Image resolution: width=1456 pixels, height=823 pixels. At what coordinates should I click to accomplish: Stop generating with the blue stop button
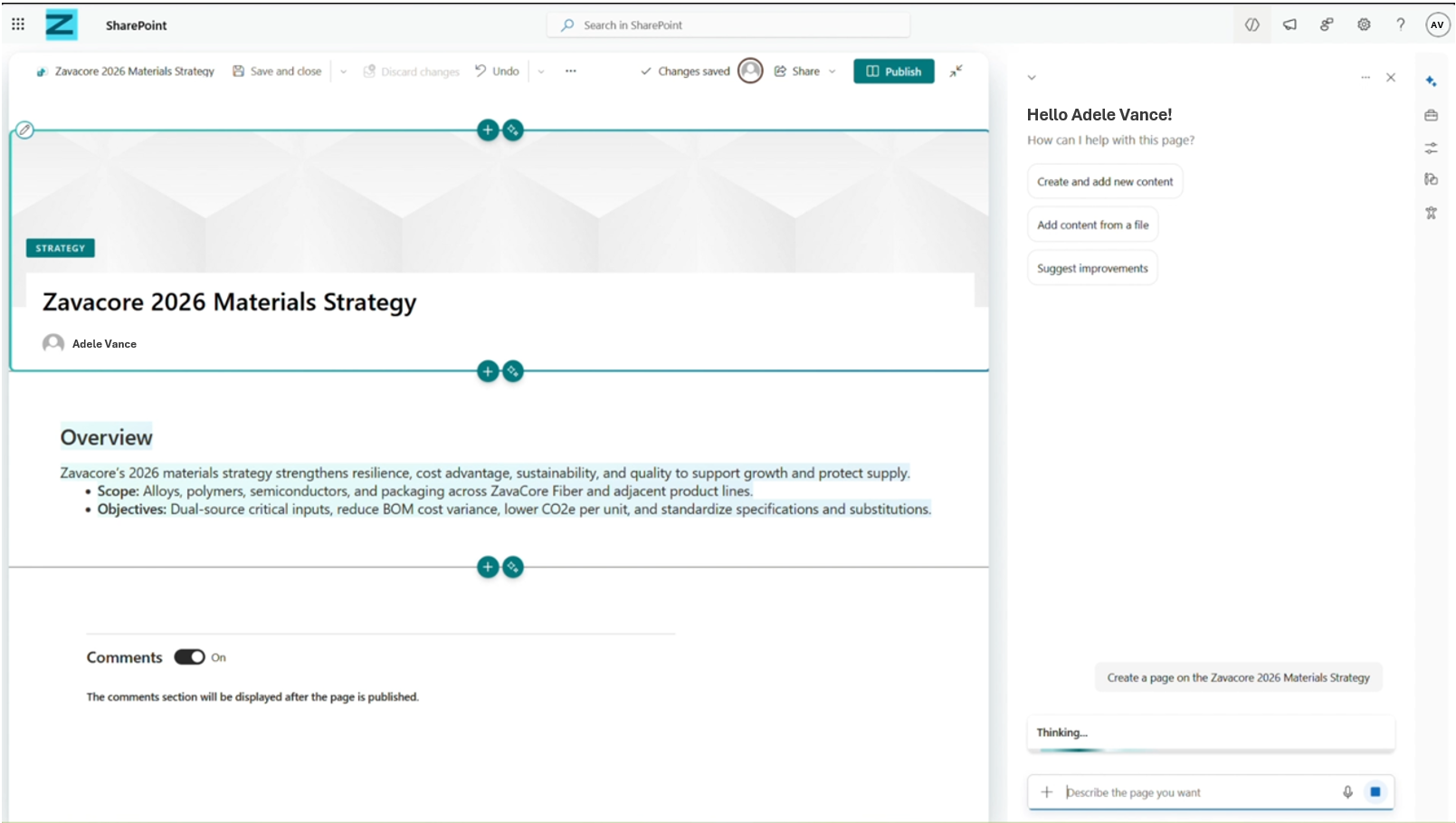(x=1375, y=792)
